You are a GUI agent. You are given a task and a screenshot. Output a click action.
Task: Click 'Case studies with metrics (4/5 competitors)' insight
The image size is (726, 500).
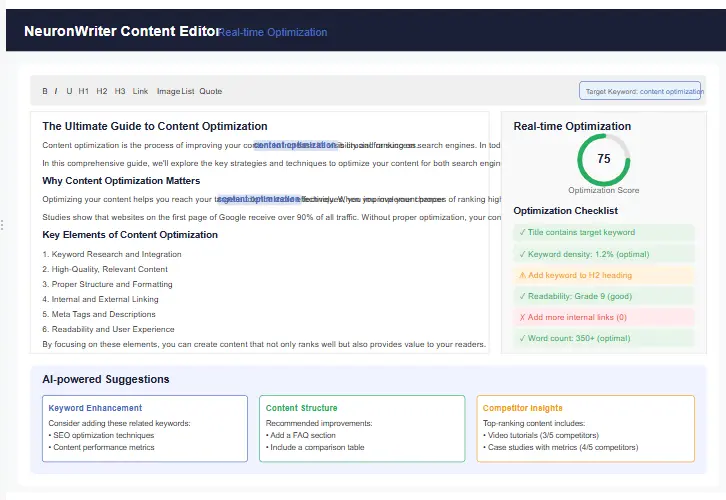coord(561,447)
